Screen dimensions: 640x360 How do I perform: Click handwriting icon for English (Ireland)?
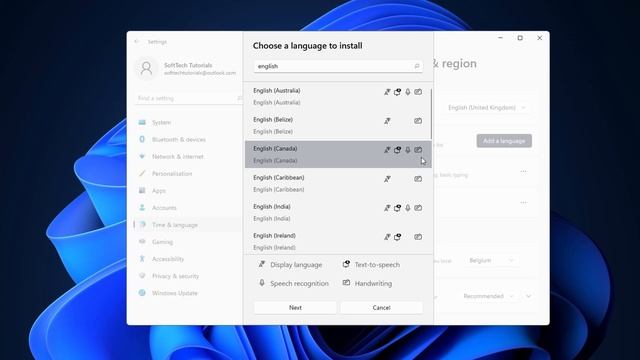(x=418, y=237)
